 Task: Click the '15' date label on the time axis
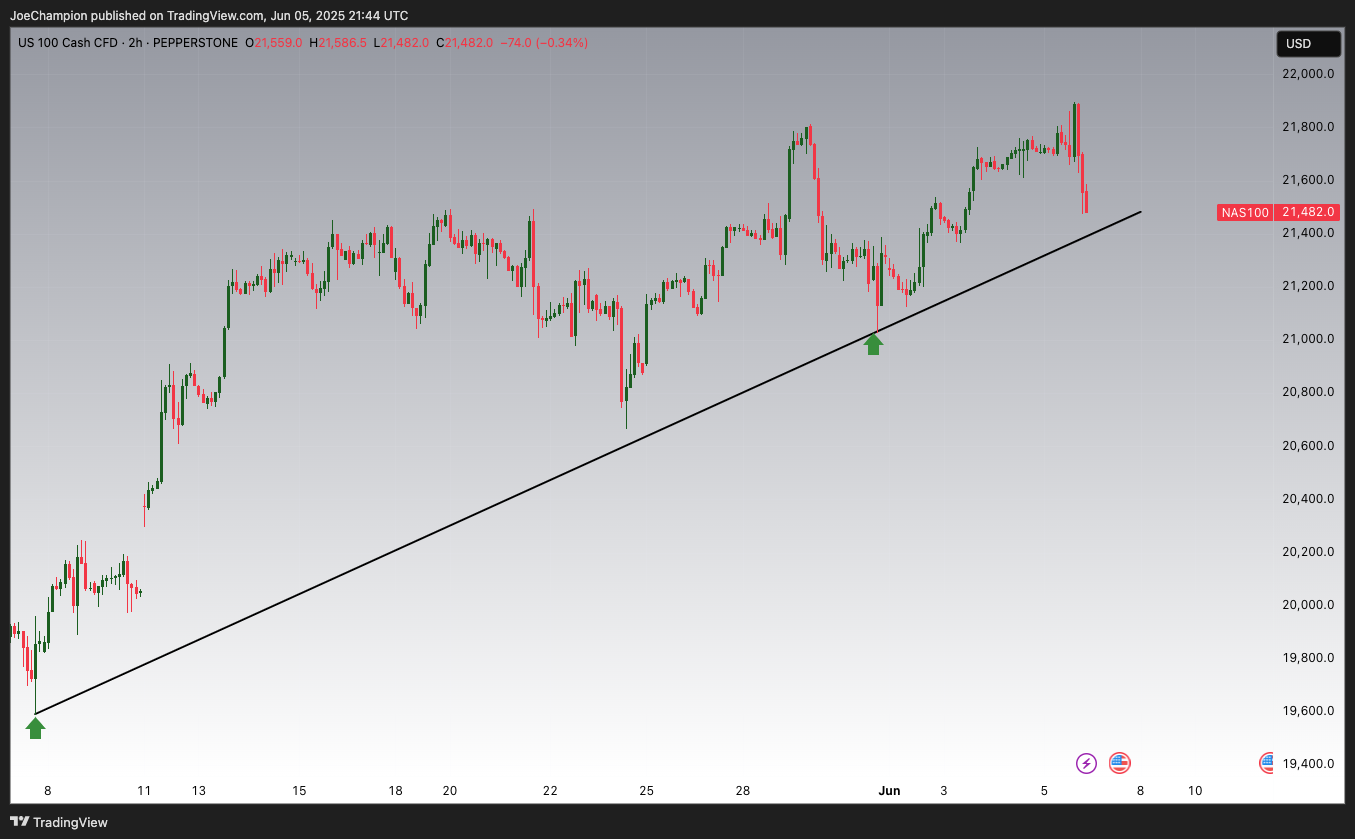(x=299, y=791)
